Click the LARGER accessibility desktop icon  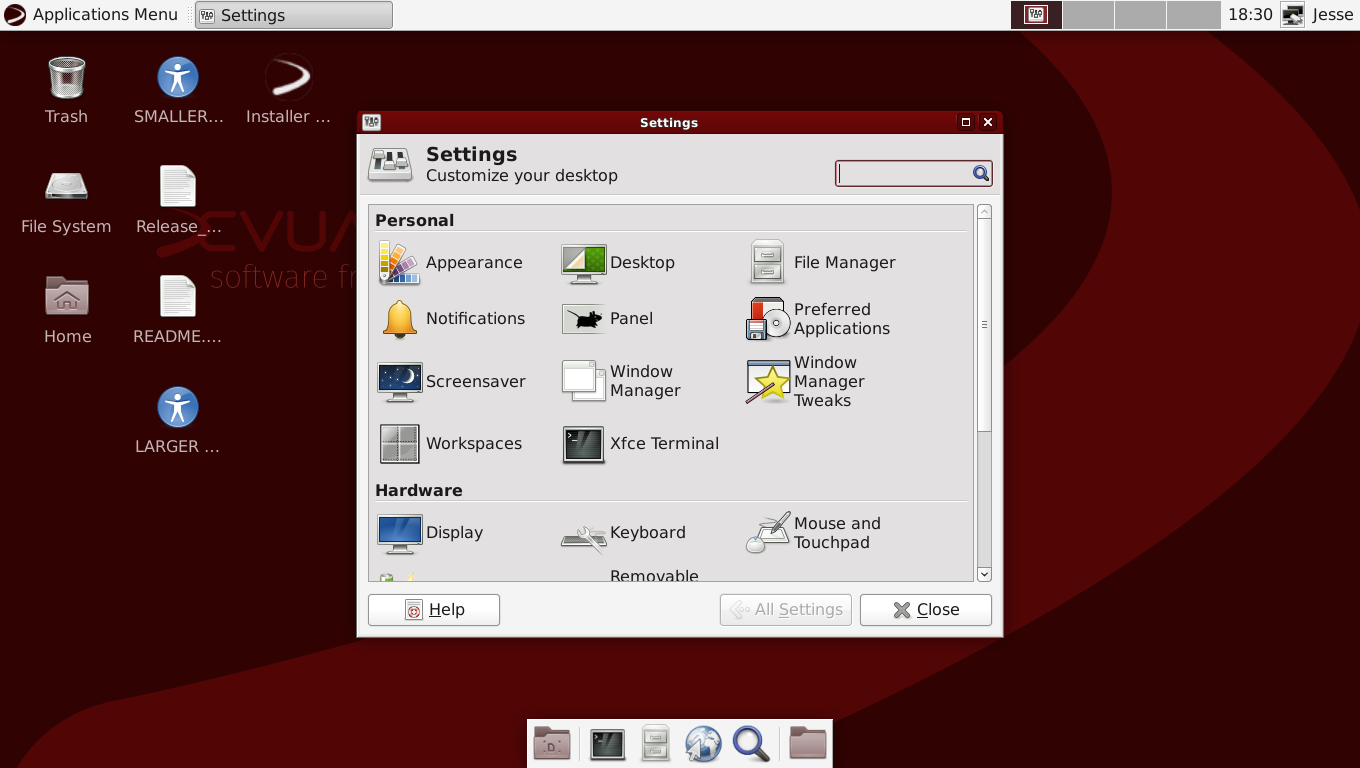pos(178,407)
